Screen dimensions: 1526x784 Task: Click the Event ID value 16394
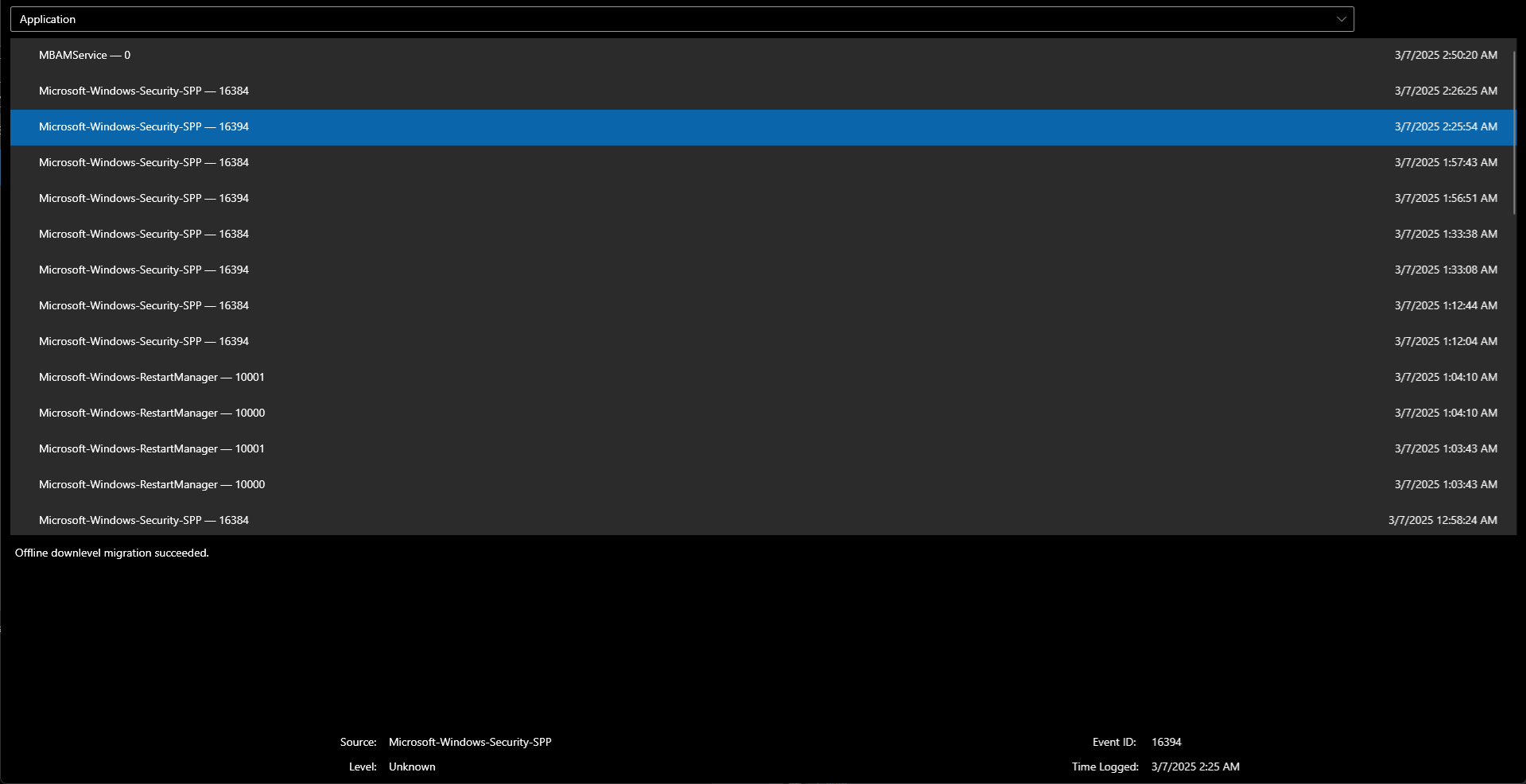coord(1166,741)
